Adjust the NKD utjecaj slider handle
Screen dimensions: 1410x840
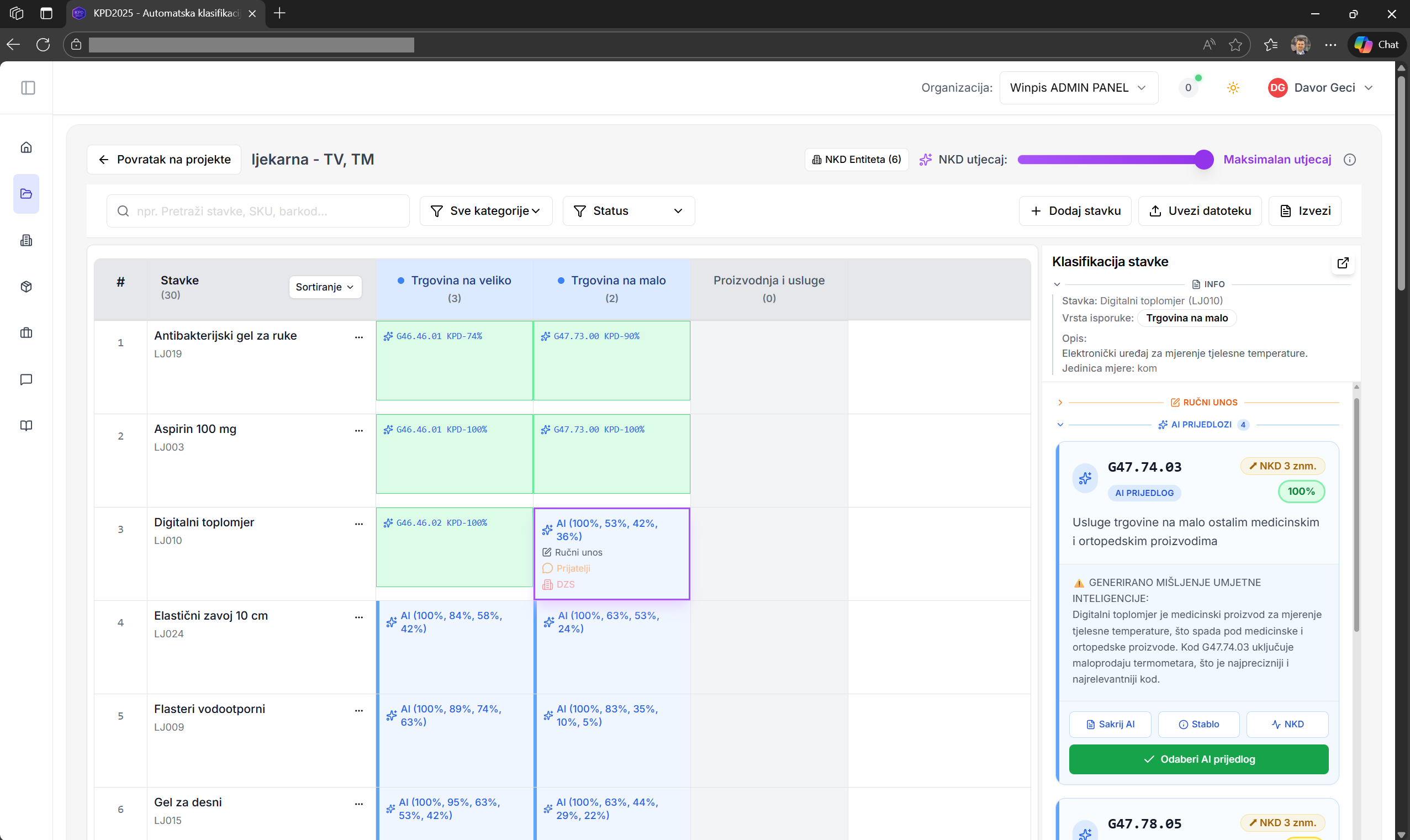click(1204, 160)
